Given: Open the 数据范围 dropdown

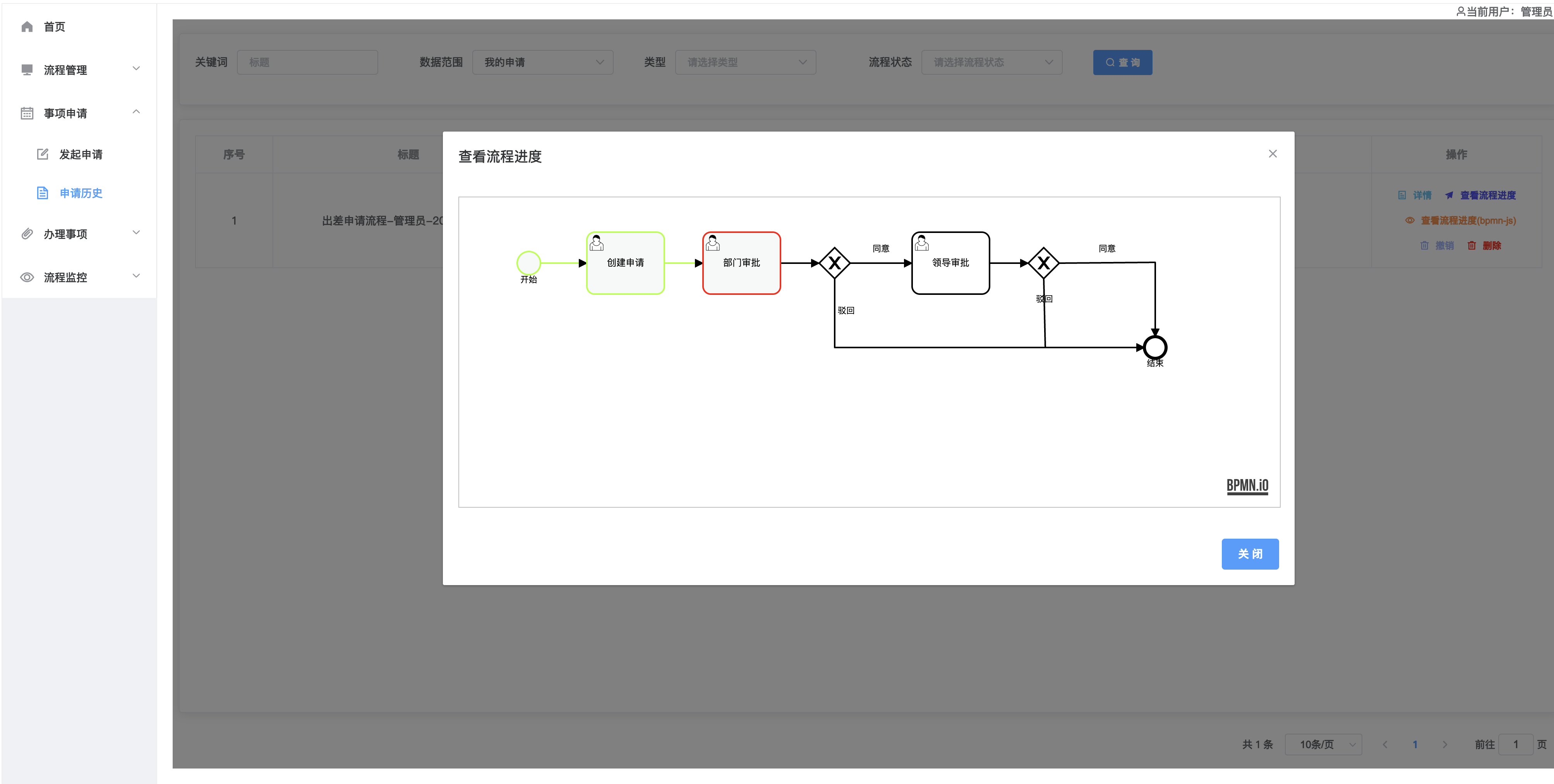Looking at the screenshot, I should (x=542, y=62).
